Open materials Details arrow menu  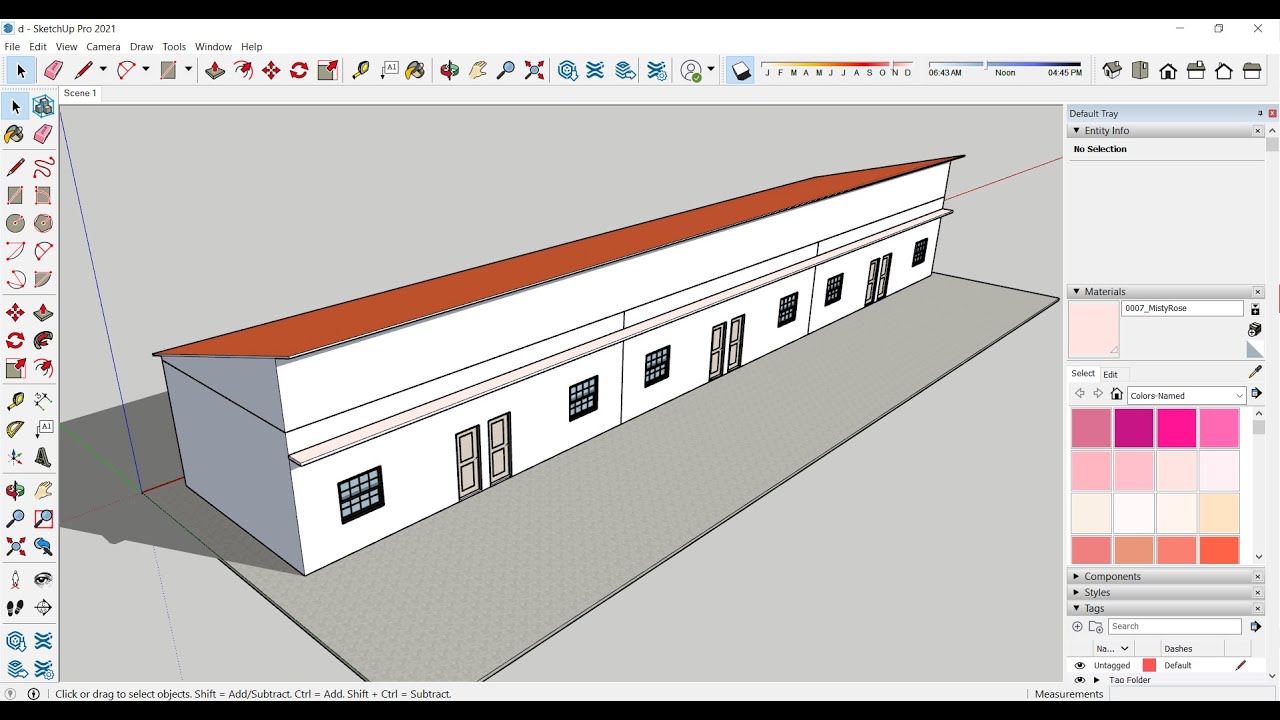(1256, 394)
